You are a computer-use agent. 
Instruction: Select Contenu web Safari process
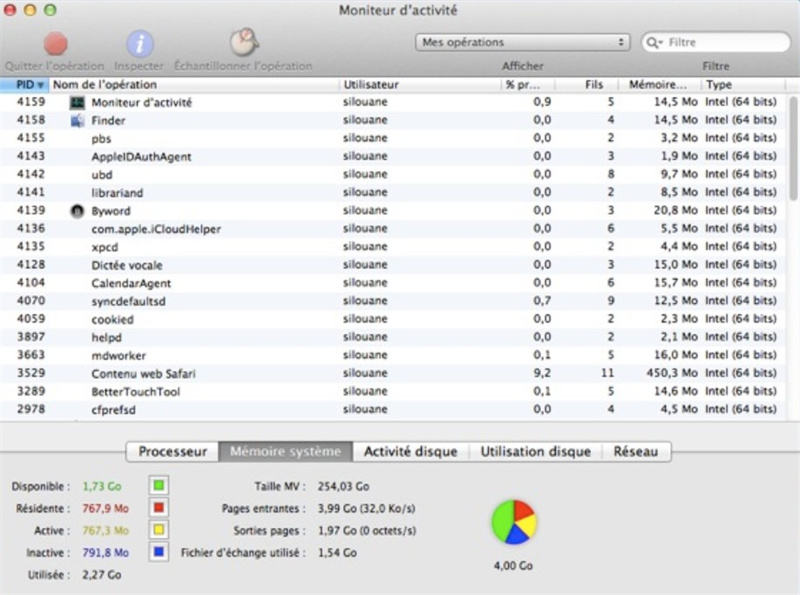[393, 374]
